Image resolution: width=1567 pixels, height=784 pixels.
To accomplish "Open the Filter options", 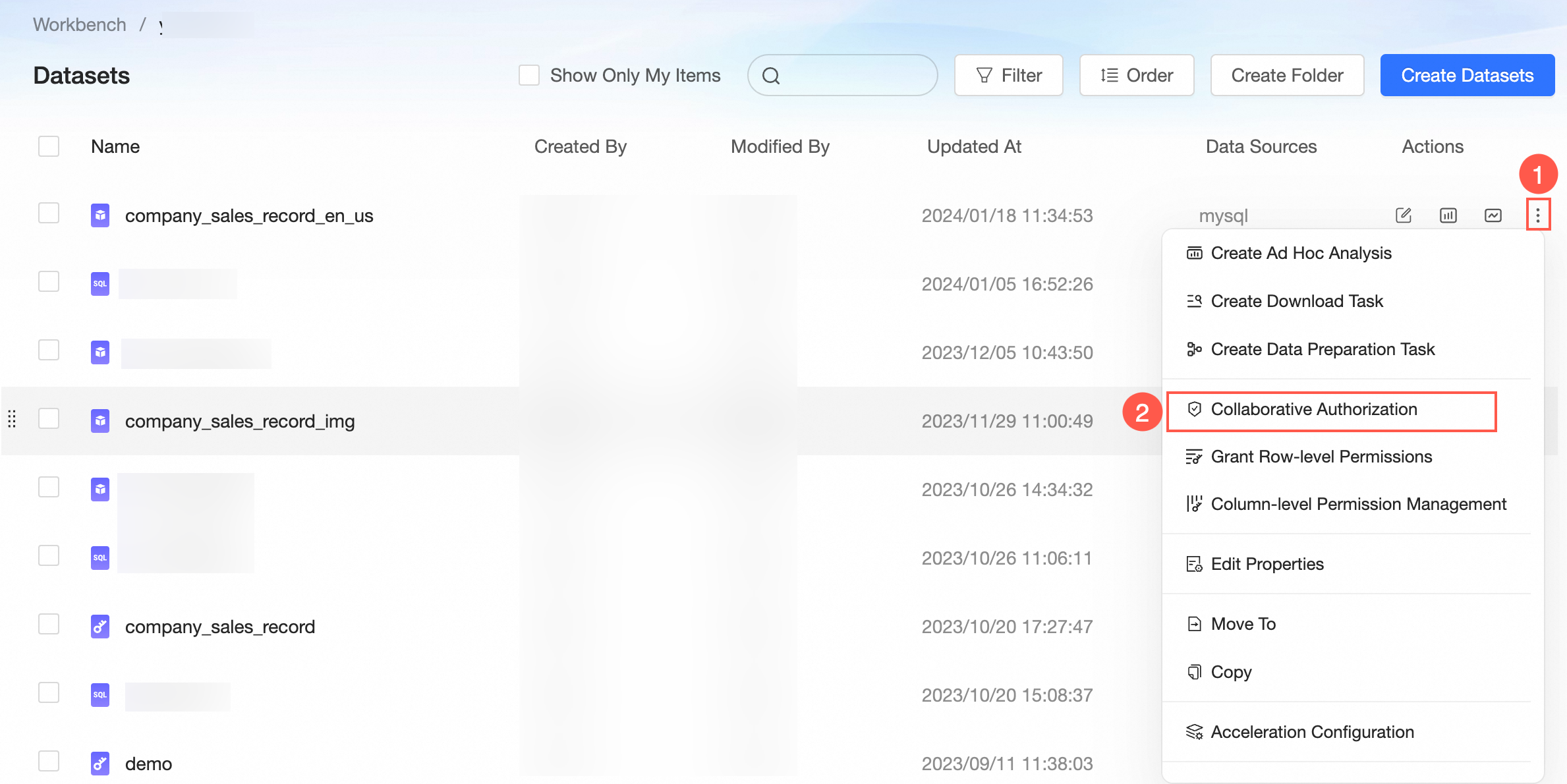I will [1008, 75].
